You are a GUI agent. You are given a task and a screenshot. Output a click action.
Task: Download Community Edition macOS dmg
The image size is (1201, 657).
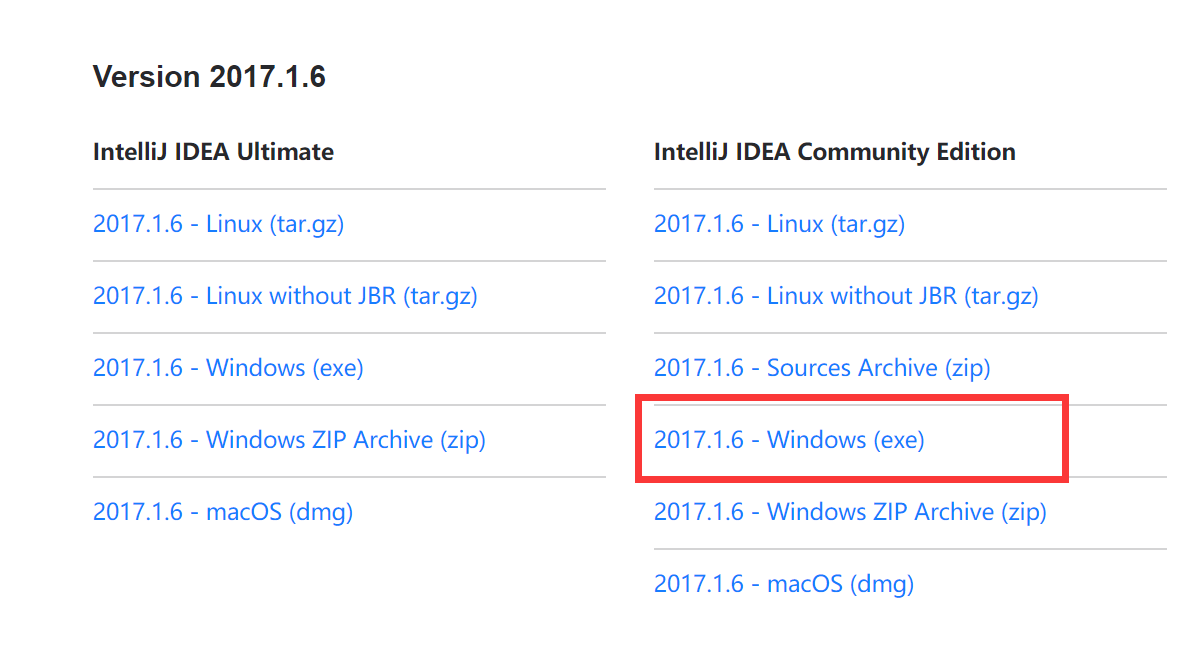point(784,584)
